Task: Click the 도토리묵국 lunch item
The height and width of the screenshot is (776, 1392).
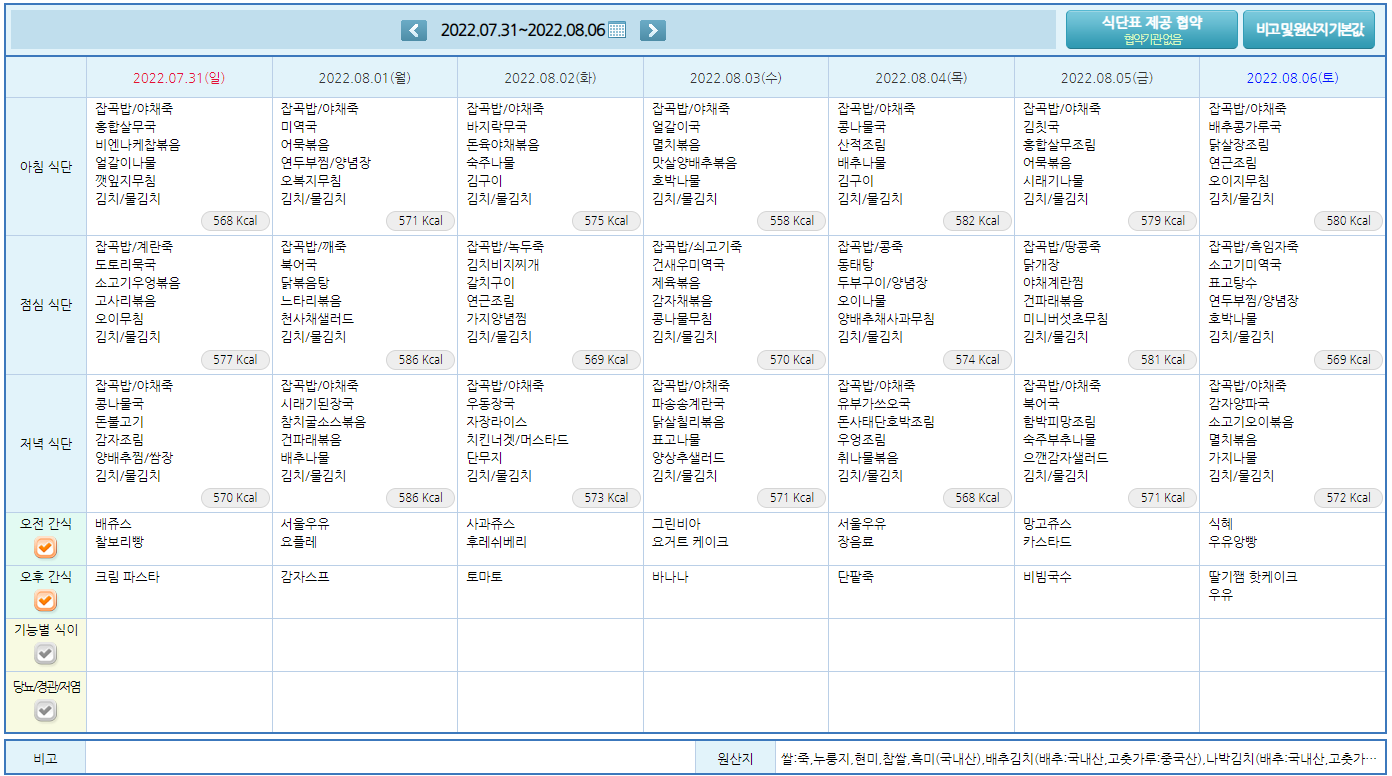Action: pyautogui.click(x=125, y=265)
